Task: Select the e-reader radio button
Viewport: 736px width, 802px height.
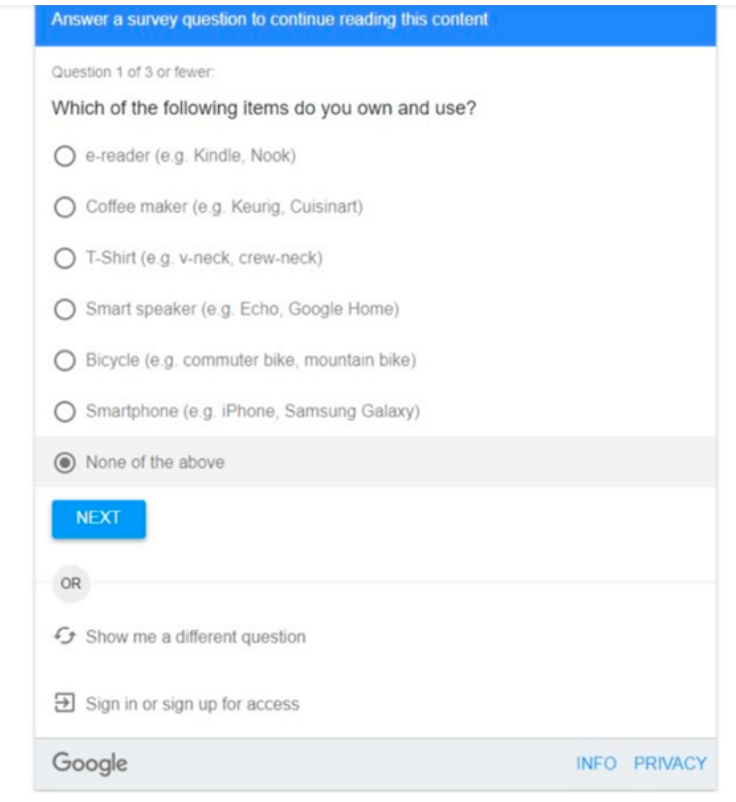Action: (65, 156)
